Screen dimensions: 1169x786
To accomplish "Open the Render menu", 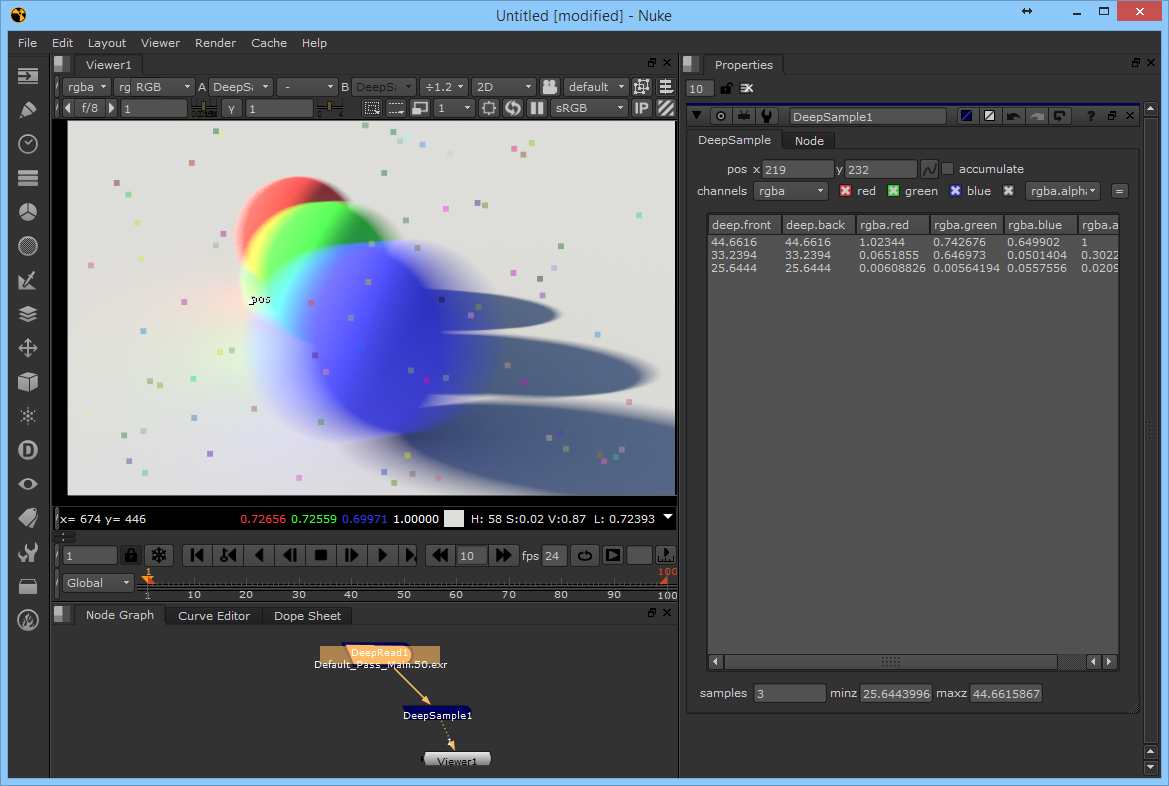I will 215,43.
